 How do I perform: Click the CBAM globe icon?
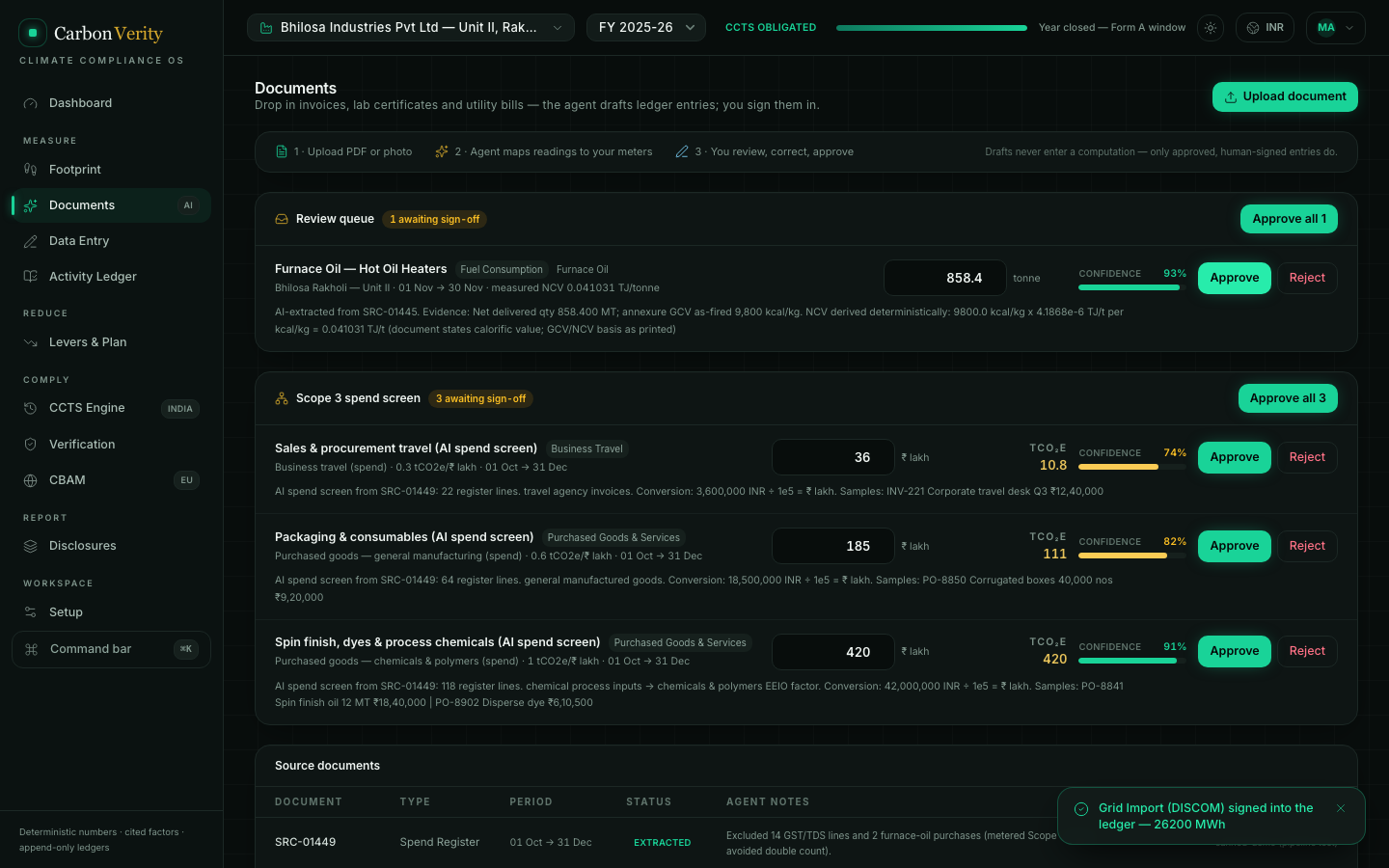tap(31, 480)
